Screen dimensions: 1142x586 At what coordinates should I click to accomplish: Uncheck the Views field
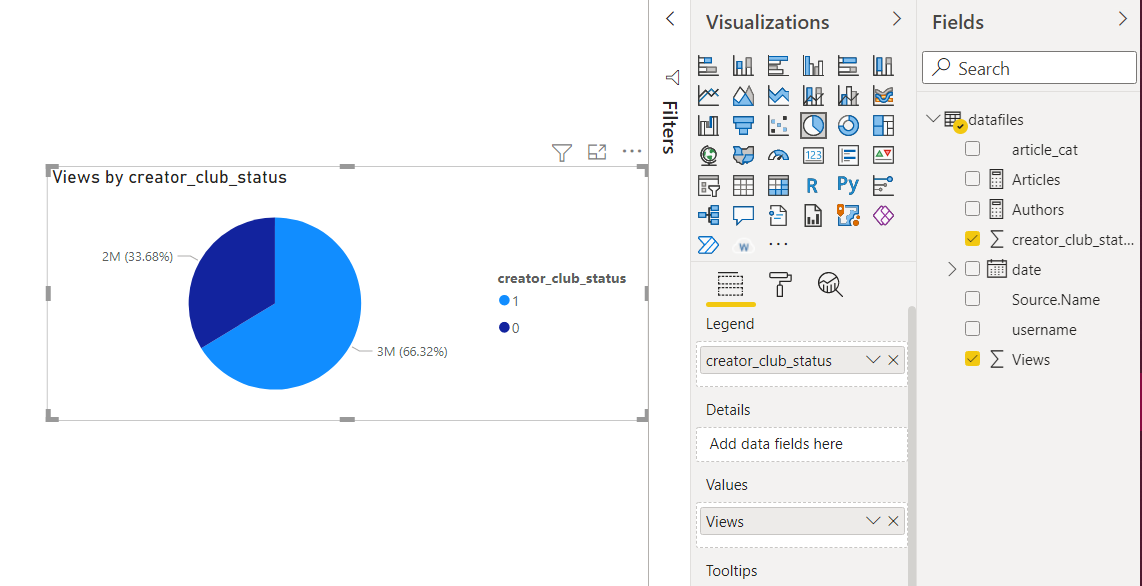pyautogui.click(x=971, y=359)
